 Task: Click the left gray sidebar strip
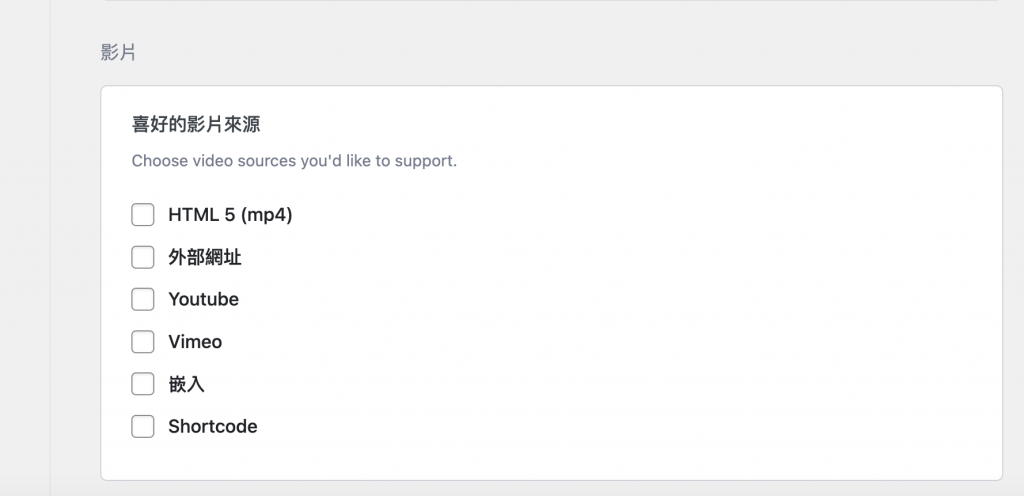25,250
